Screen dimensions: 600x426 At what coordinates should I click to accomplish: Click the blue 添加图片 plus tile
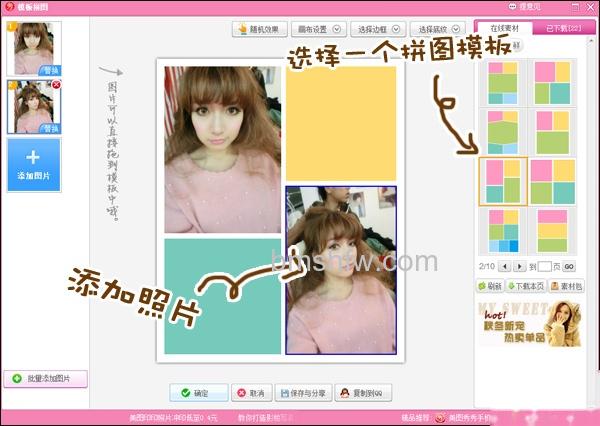34,165
